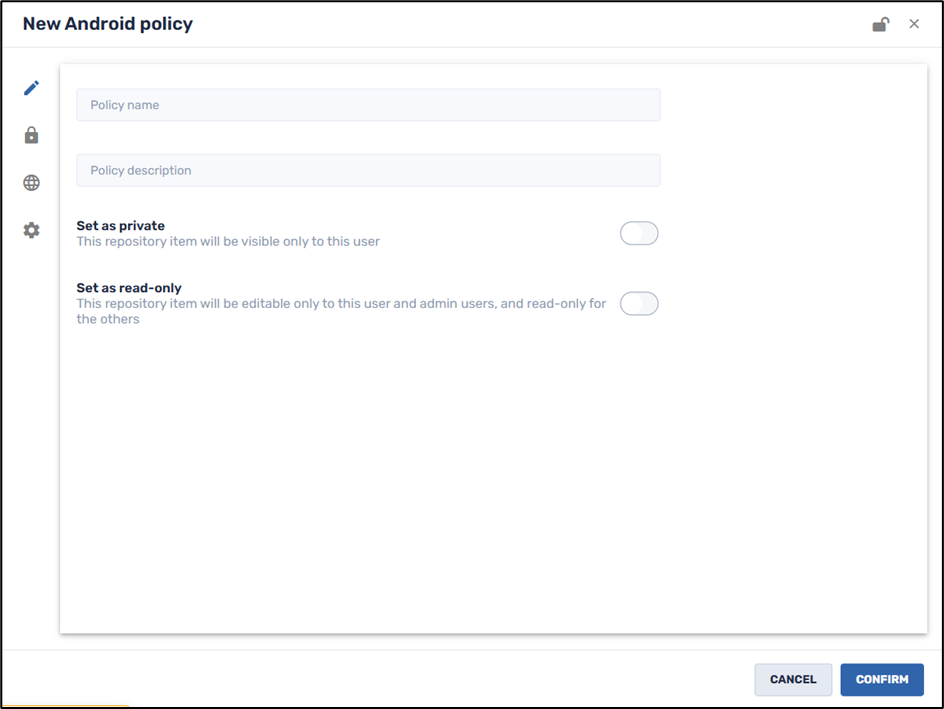The width and height of the screenshot is (944, 709).
Task: Open the lock security section in sidebar
Action: coord(31,135)
